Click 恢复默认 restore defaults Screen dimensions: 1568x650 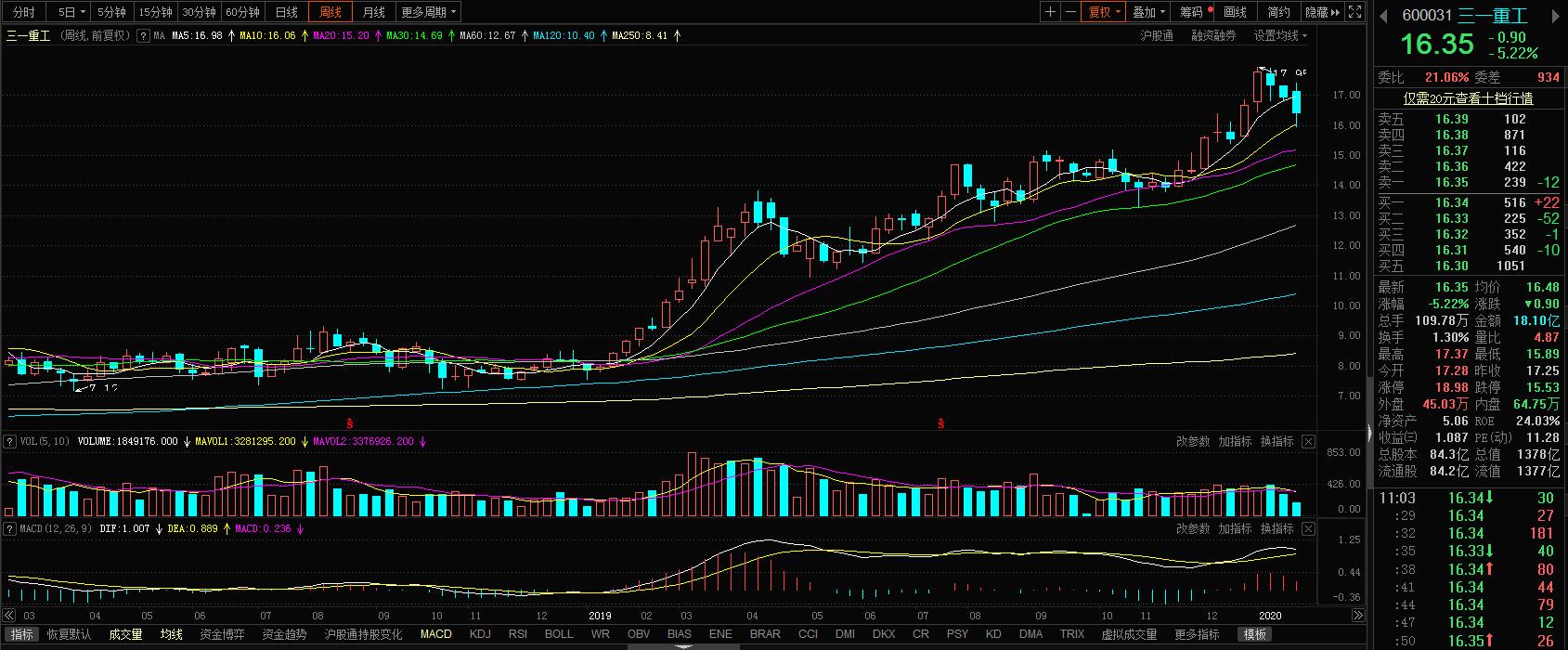point(70,634)
